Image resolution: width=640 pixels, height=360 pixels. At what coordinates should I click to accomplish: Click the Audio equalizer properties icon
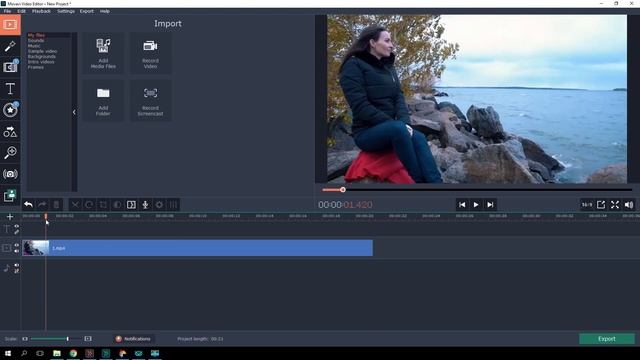(x=173, y=205)
